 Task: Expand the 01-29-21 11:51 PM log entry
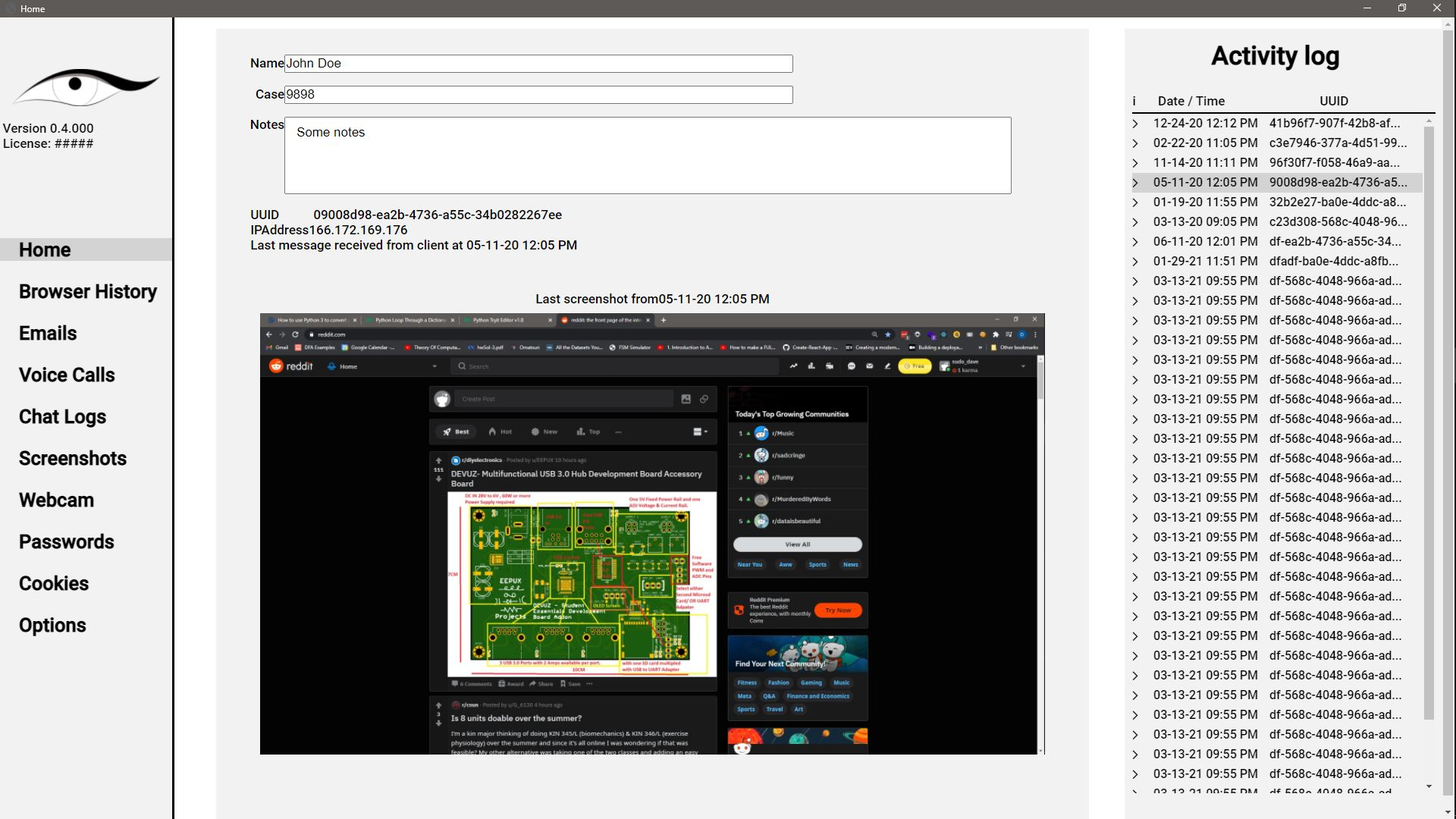[x=1135, y=262]
